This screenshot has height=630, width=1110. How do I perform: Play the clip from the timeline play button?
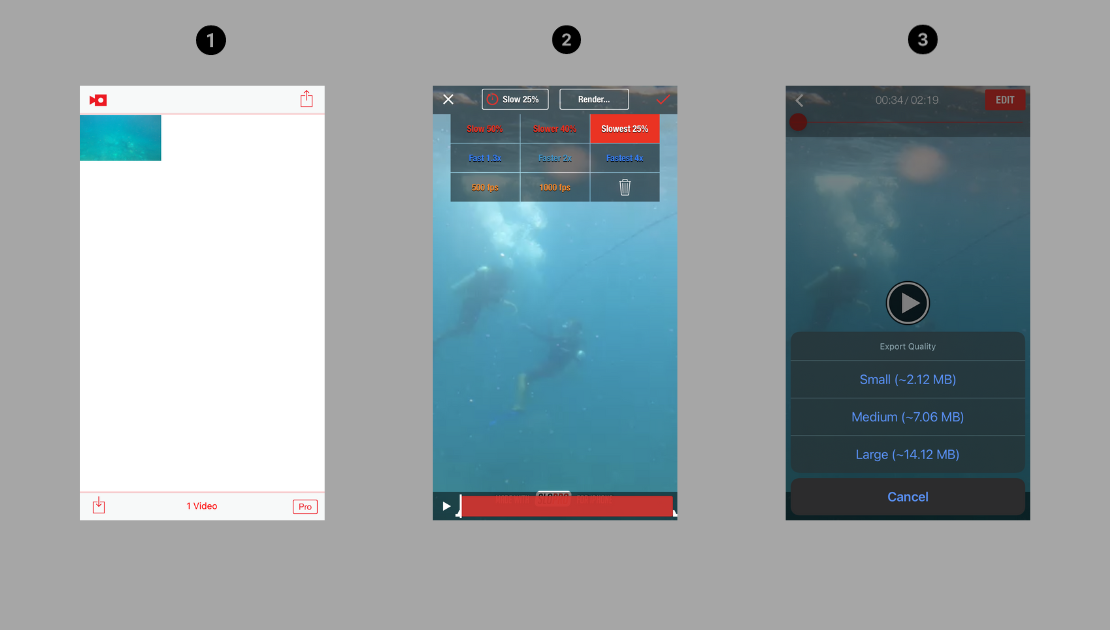pyautogui.click(x=446, y=506)
